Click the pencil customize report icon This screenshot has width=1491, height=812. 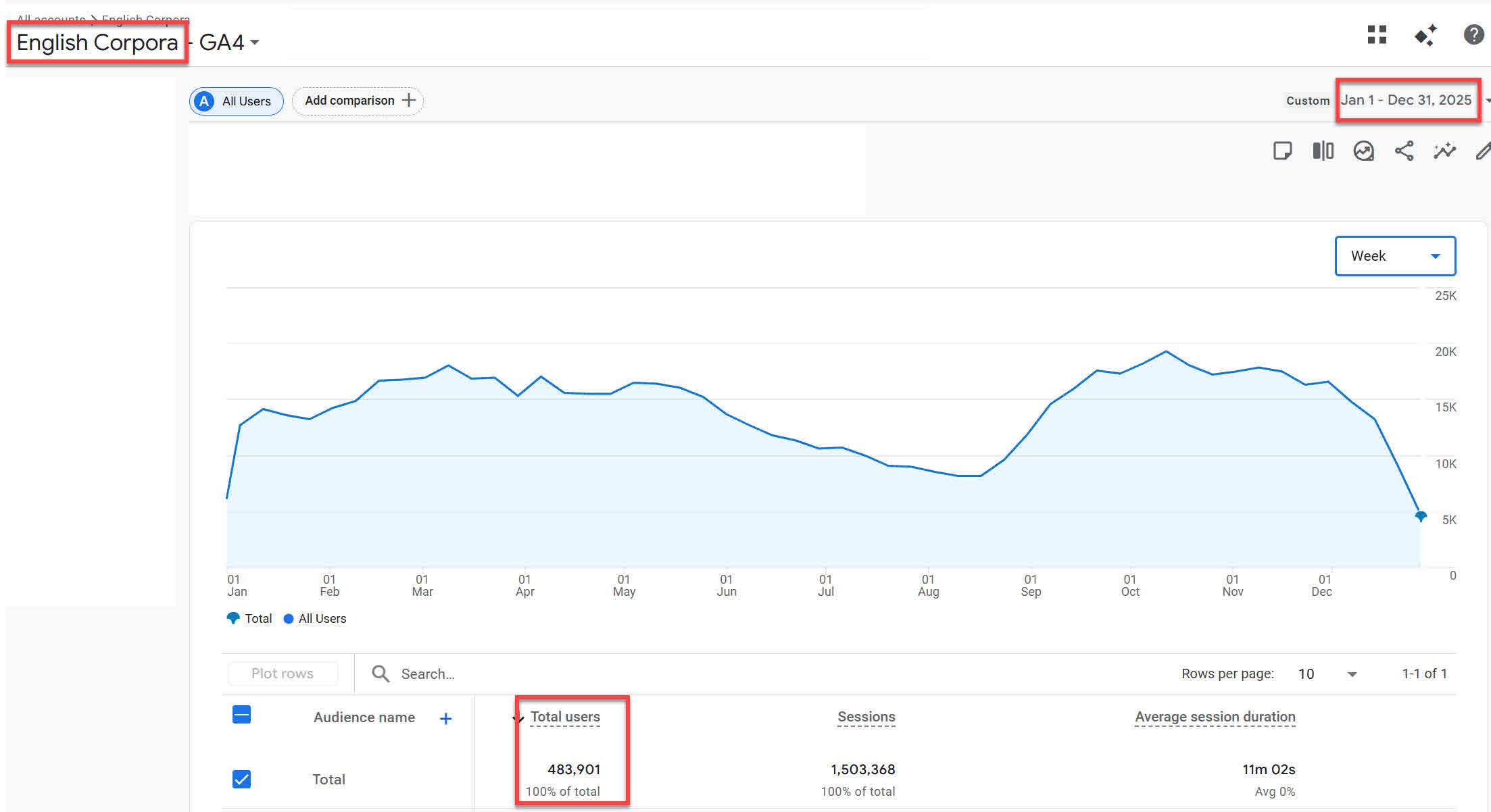coord(1482,151)
